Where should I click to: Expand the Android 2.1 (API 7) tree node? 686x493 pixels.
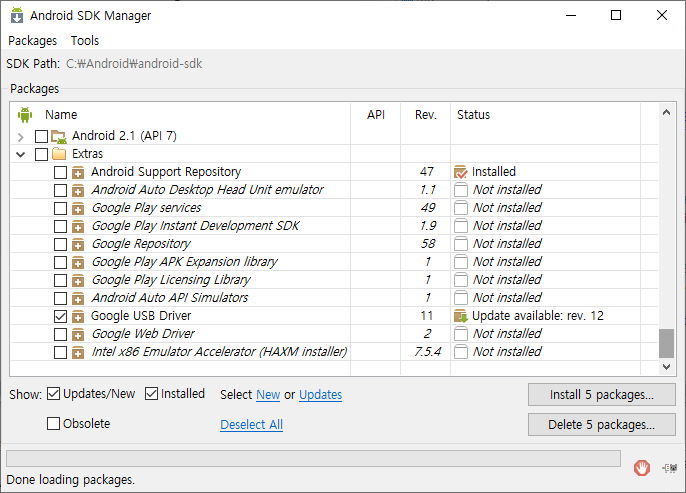21,137
